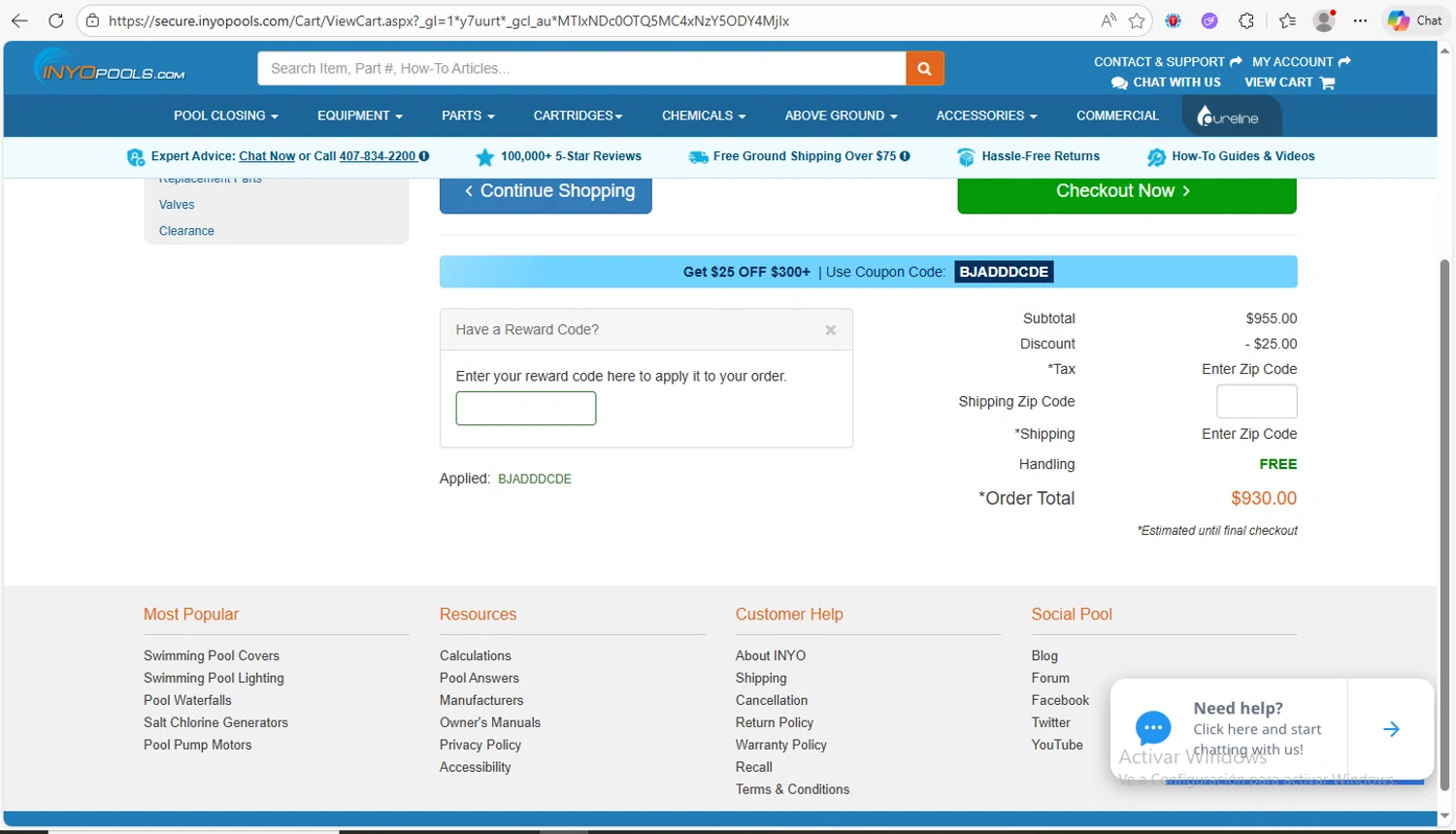Open Salt Chlorine Generators footer link
This screenshot has width=1456, height=834.
(215, 723)
